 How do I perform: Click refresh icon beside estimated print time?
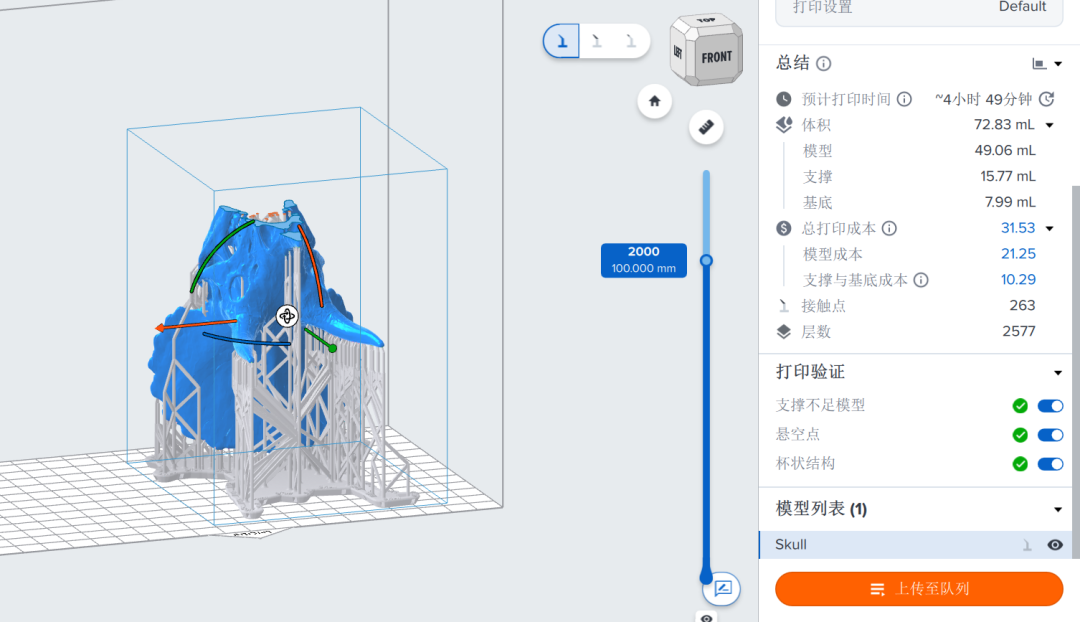(1046, 99)
